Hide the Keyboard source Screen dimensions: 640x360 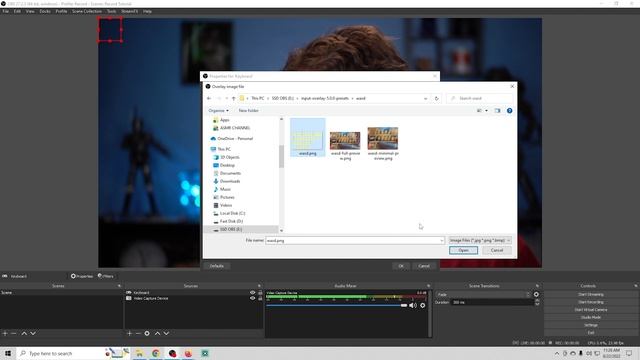(252, 293)
